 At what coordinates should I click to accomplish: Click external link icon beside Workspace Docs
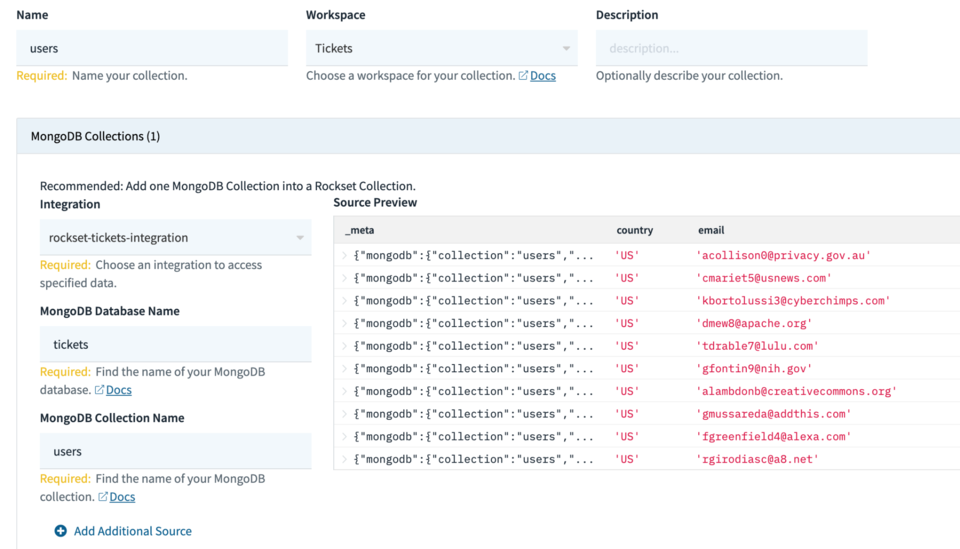(523, 76)
